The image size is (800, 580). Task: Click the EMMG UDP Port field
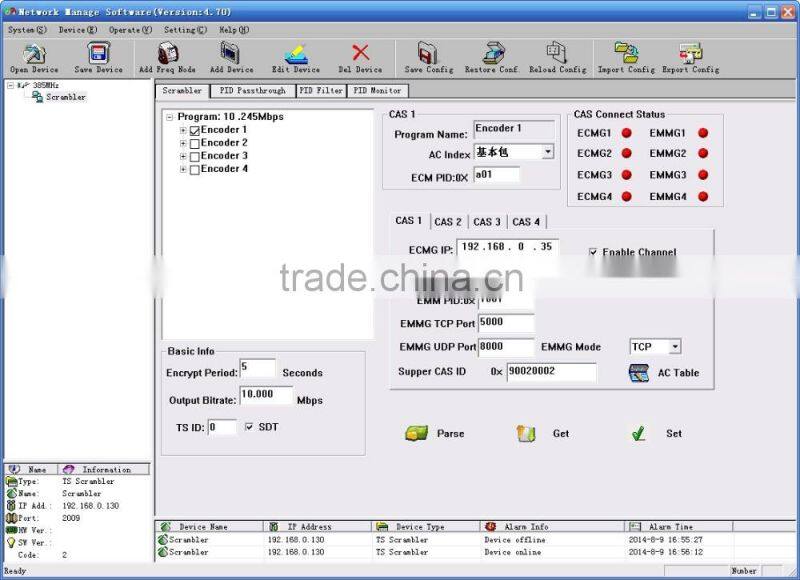tap(506, 347)
